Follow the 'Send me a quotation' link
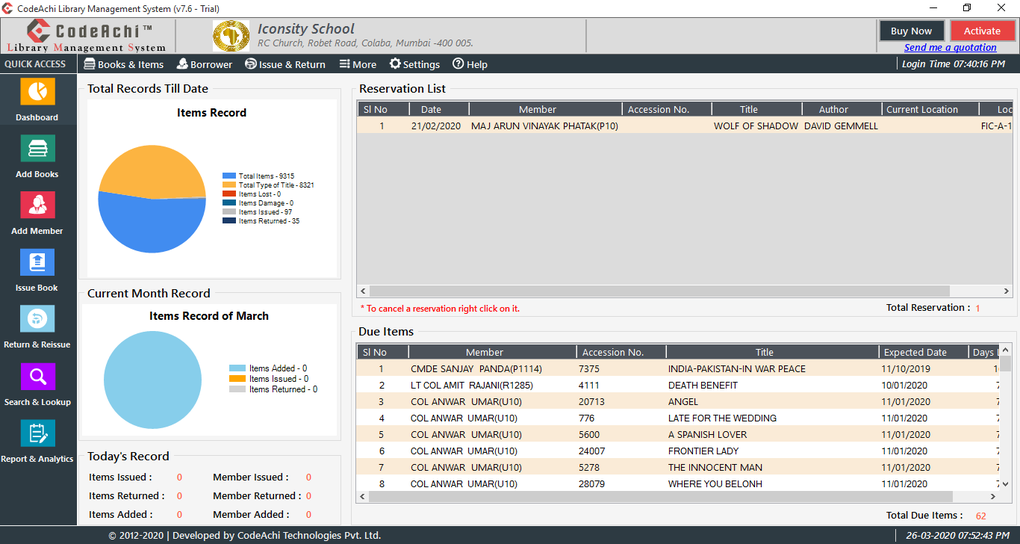The height and width of the screenshot is (544, 1020). click(x=950, y=47)
